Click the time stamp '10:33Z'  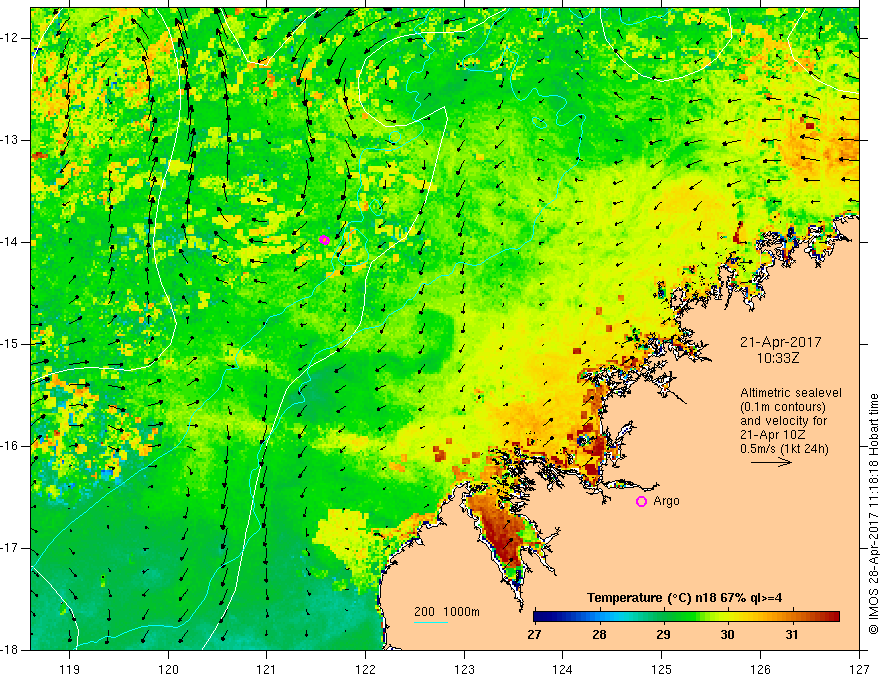pos(777,358)
